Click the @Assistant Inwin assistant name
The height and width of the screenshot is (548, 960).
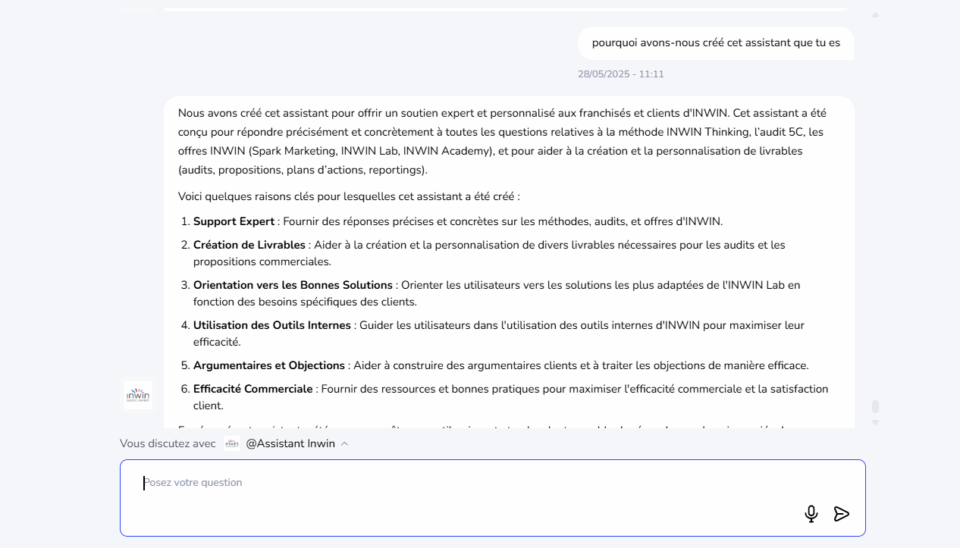[x=290, y=444]
